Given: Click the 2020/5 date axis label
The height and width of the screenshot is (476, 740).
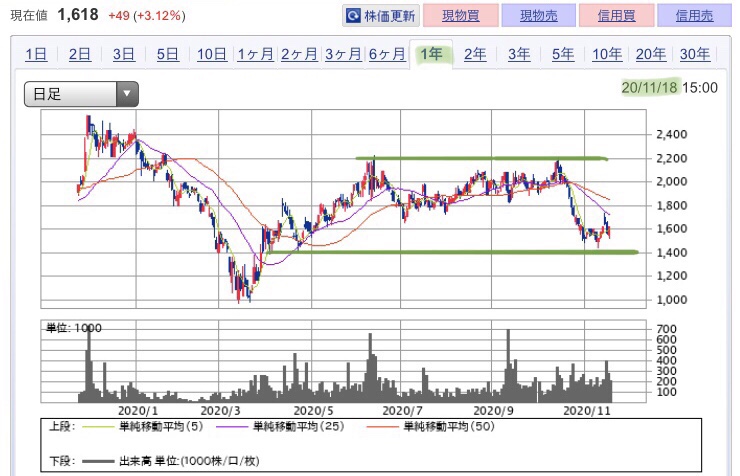Looking at the screenshot, I should [313, 410].
